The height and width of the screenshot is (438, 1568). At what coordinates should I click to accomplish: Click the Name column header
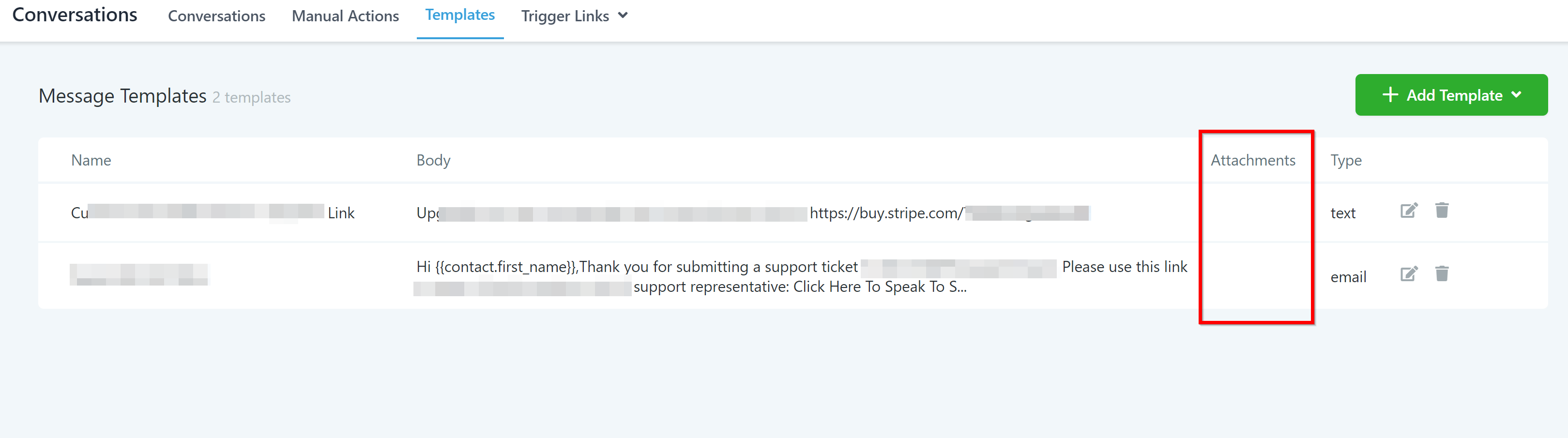pos(91,160)
